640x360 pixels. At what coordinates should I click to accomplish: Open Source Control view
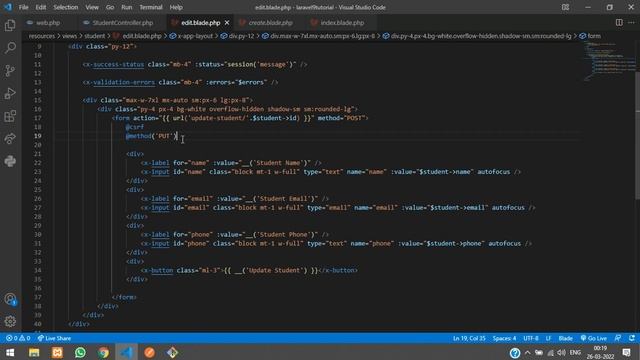point(10,71)
